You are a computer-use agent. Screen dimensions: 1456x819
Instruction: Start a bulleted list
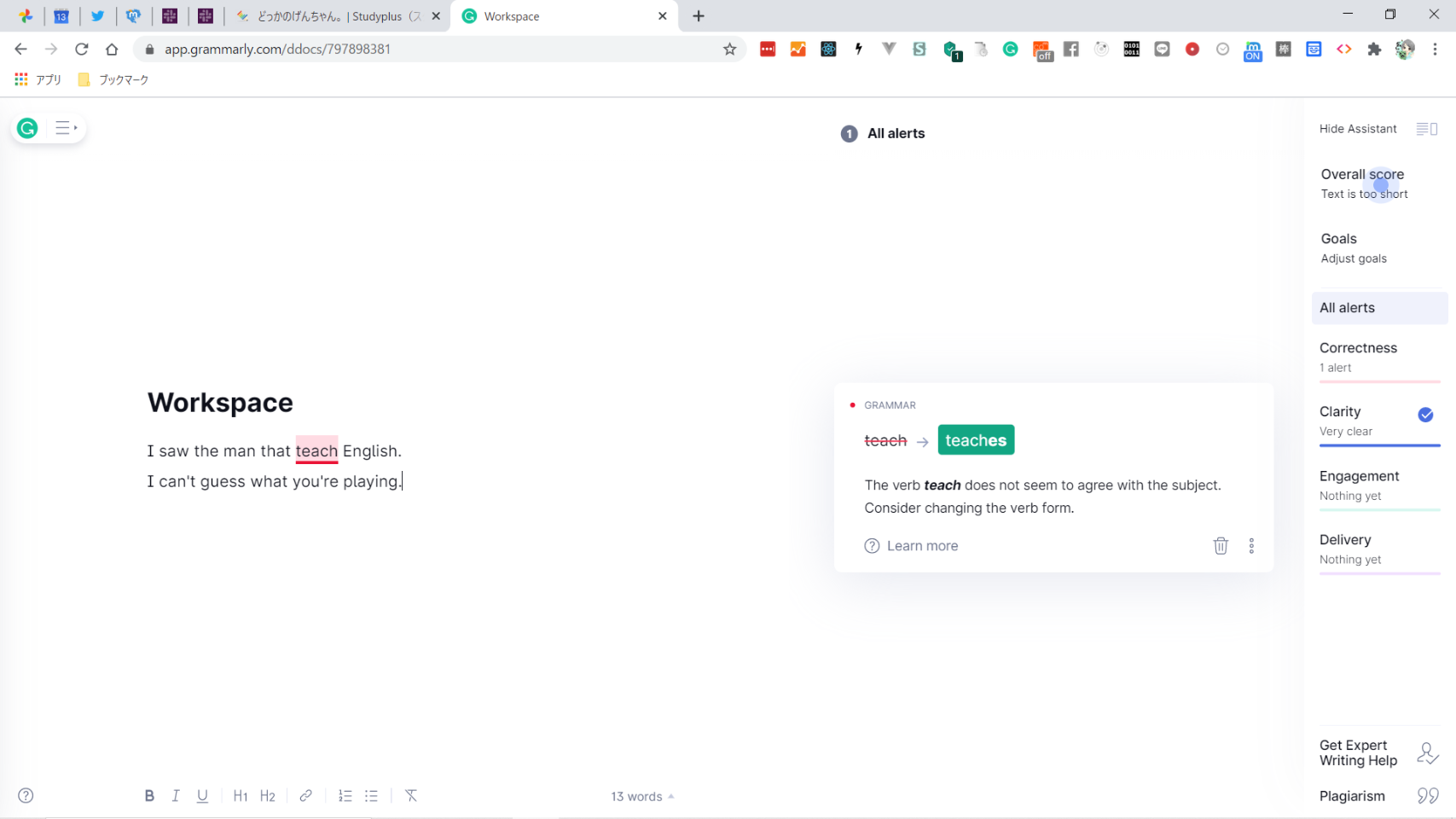click(x=372, y=796)
